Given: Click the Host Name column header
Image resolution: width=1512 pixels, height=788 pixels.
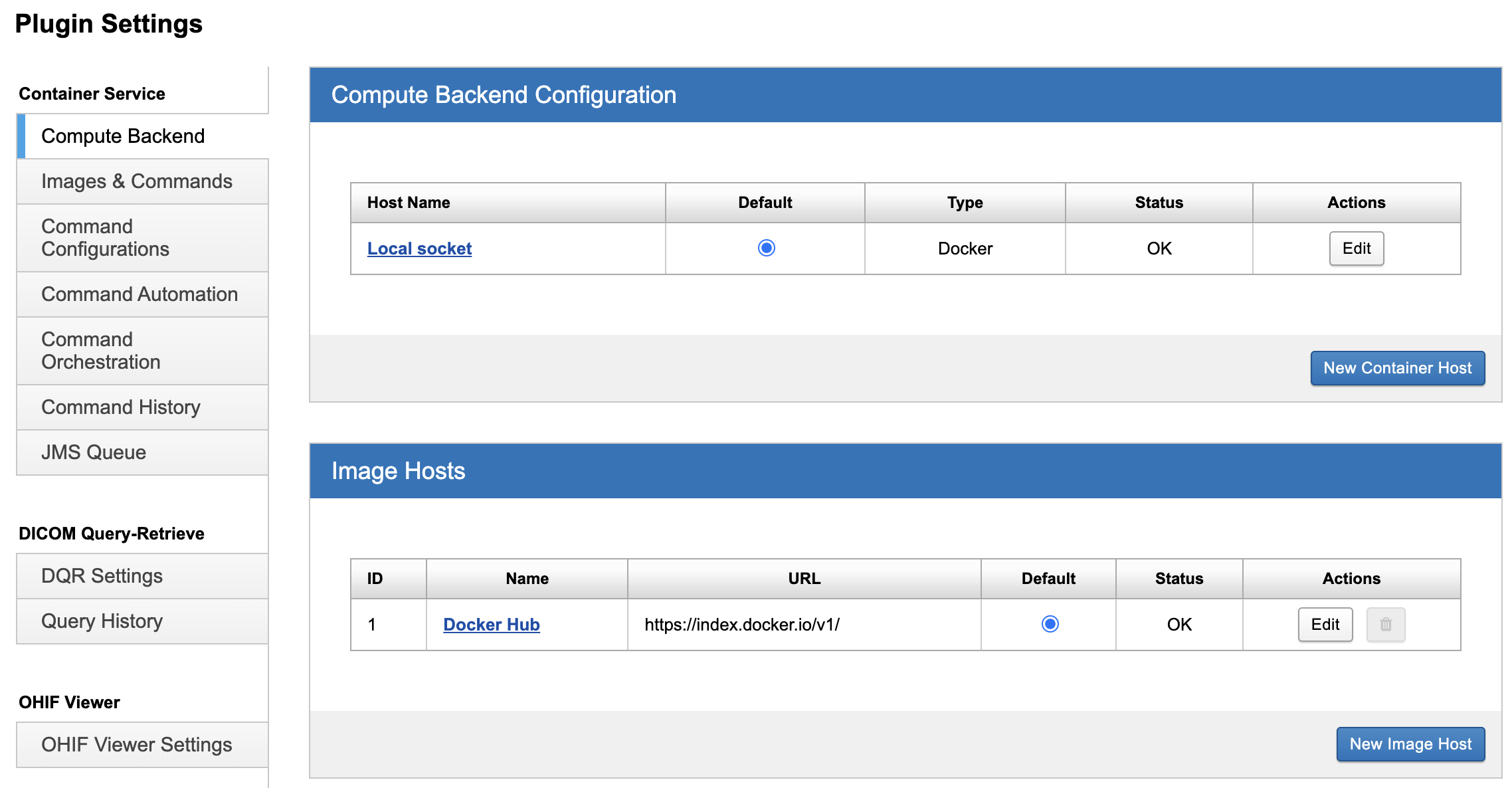Looking at the screenshot, I should (409, 203).
